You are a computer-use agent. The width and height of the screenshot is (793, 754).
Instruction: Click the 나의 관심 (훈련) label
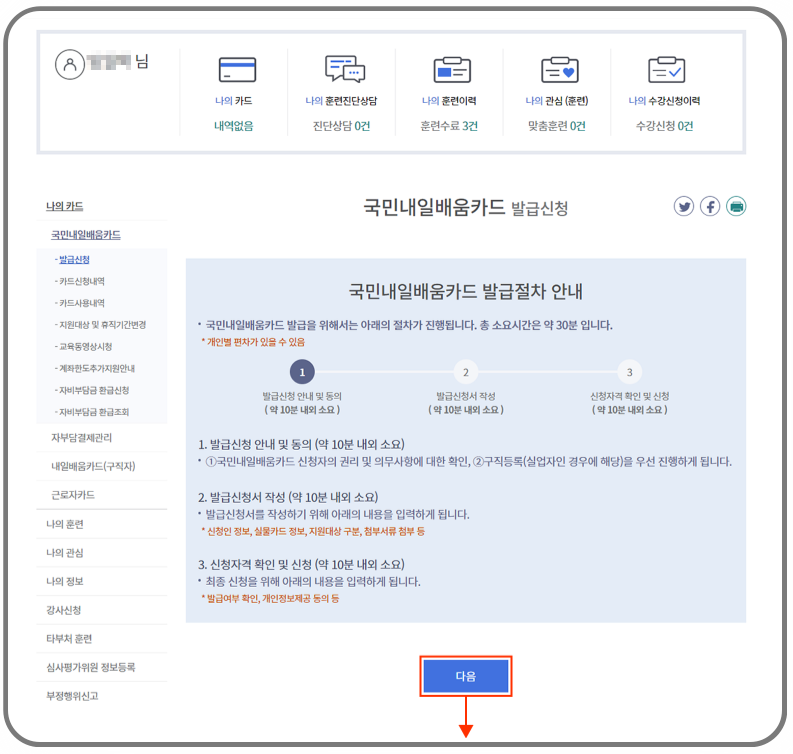pos(557,101)
